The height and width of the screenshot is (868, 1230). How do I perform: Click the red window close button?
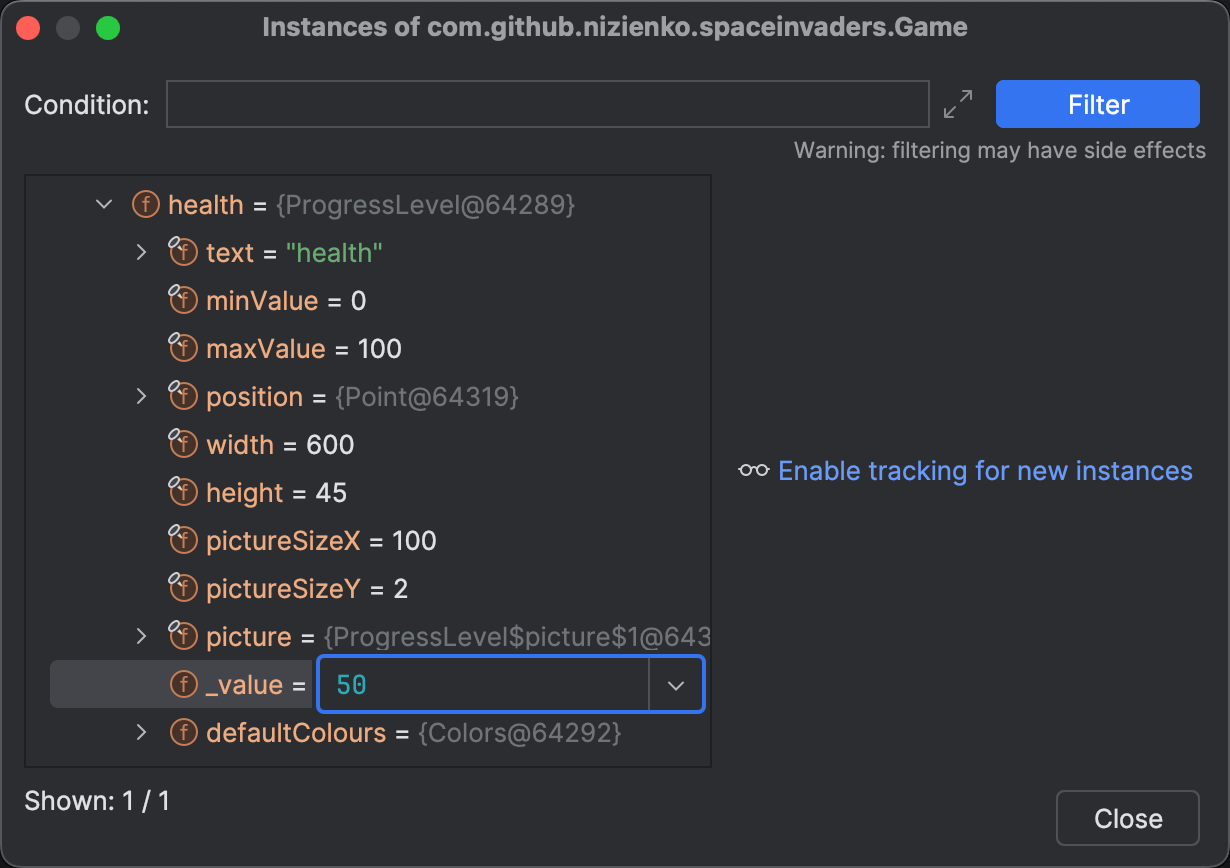tap(28, 28)
